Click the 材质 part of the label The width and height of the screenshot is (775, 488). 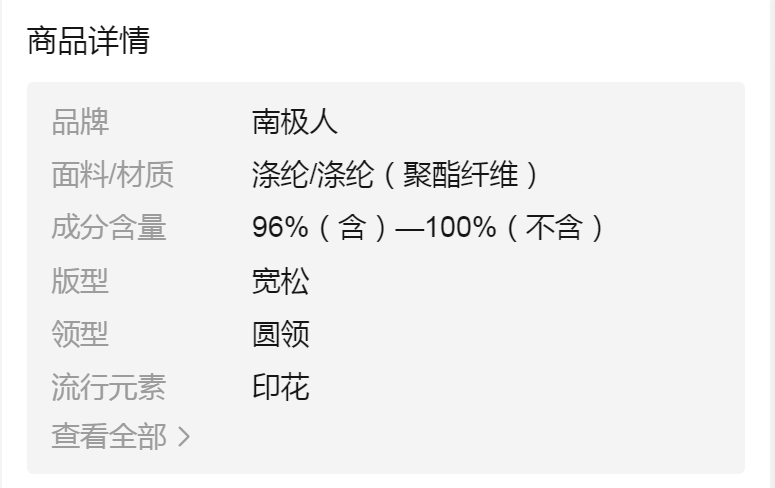click(145, 175)
